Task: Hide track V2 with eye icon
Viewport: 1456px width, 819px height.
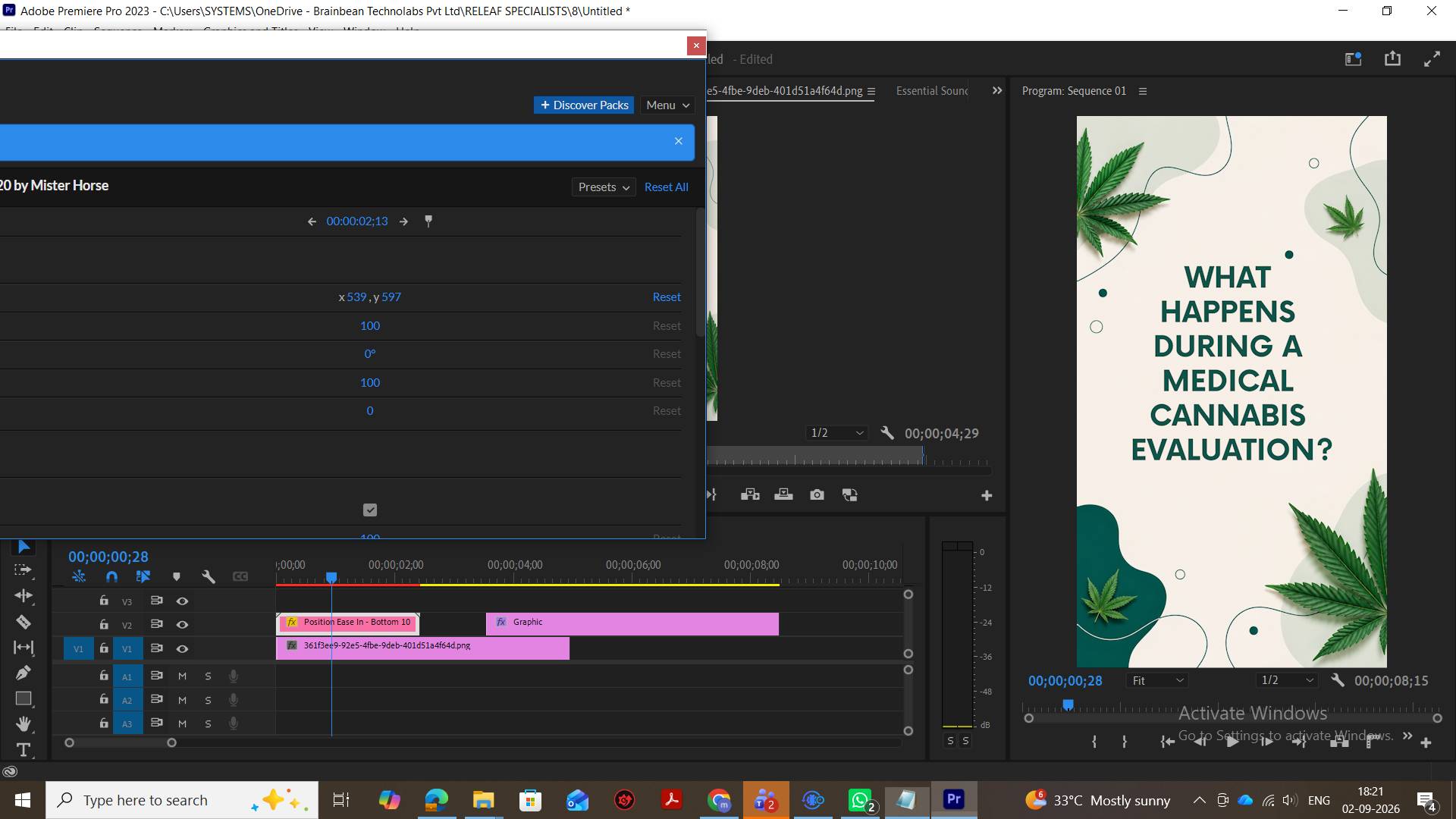Action: point(182,625)
